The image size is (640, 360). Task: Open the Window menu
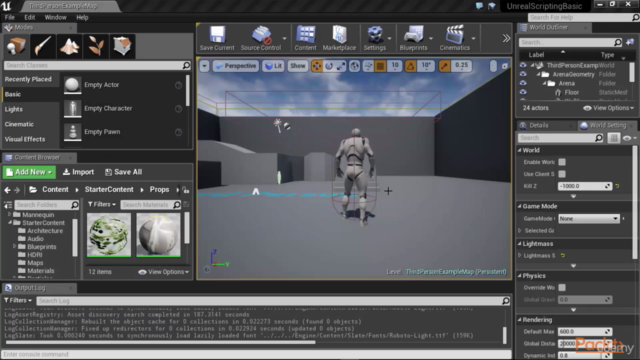[55, 18]
